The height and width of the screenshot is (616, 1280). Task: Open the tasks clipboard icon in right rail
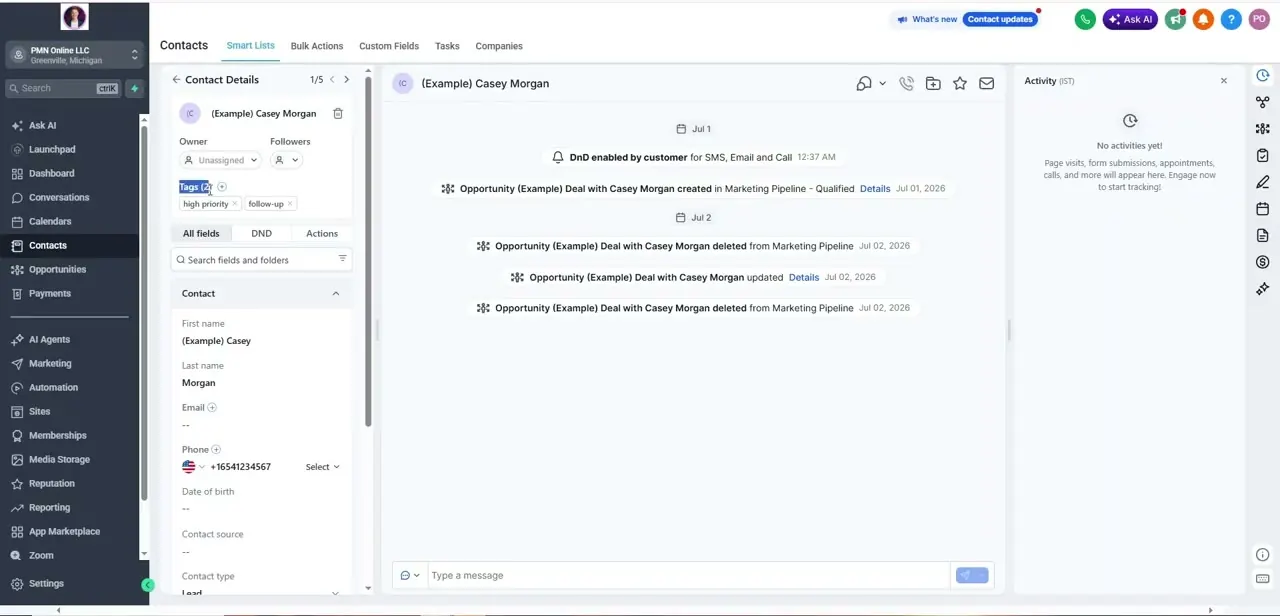pyautogui.click(x=1263, y=156)
